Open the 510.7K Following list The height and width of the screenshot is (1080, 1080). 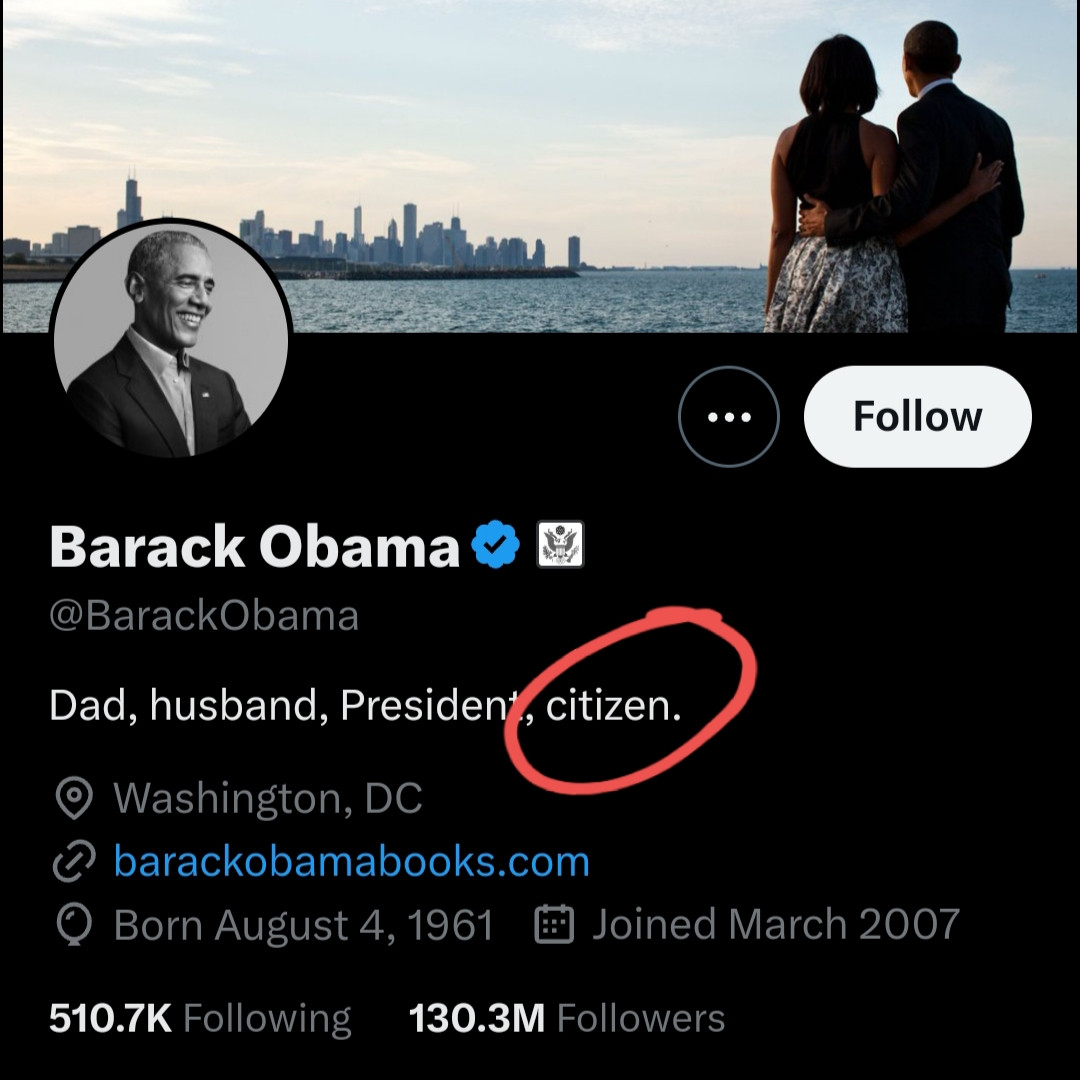click(x=200, y=1019)
